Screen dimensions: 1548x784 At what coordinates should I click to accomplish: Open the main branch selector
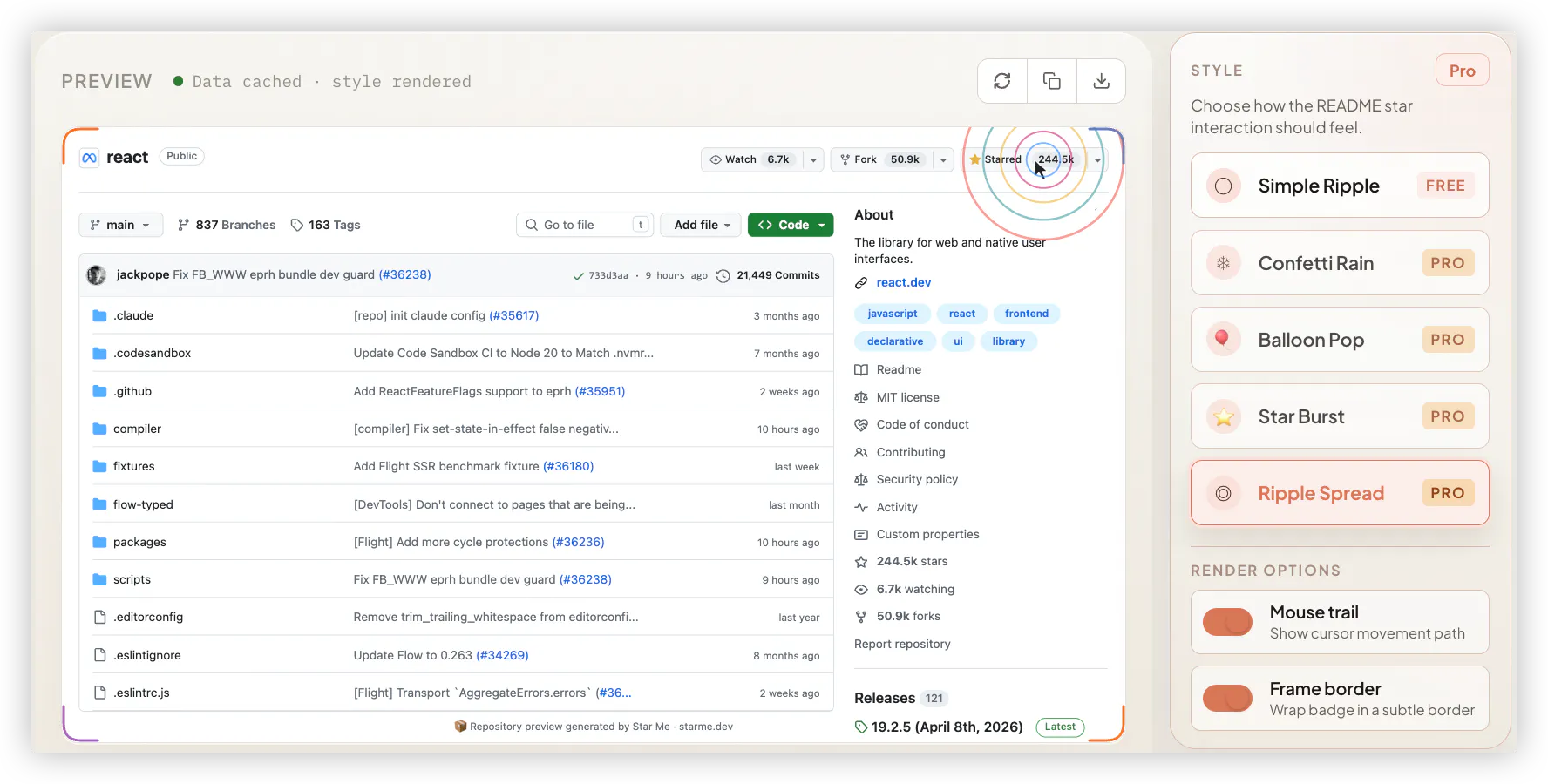(120, 225)
